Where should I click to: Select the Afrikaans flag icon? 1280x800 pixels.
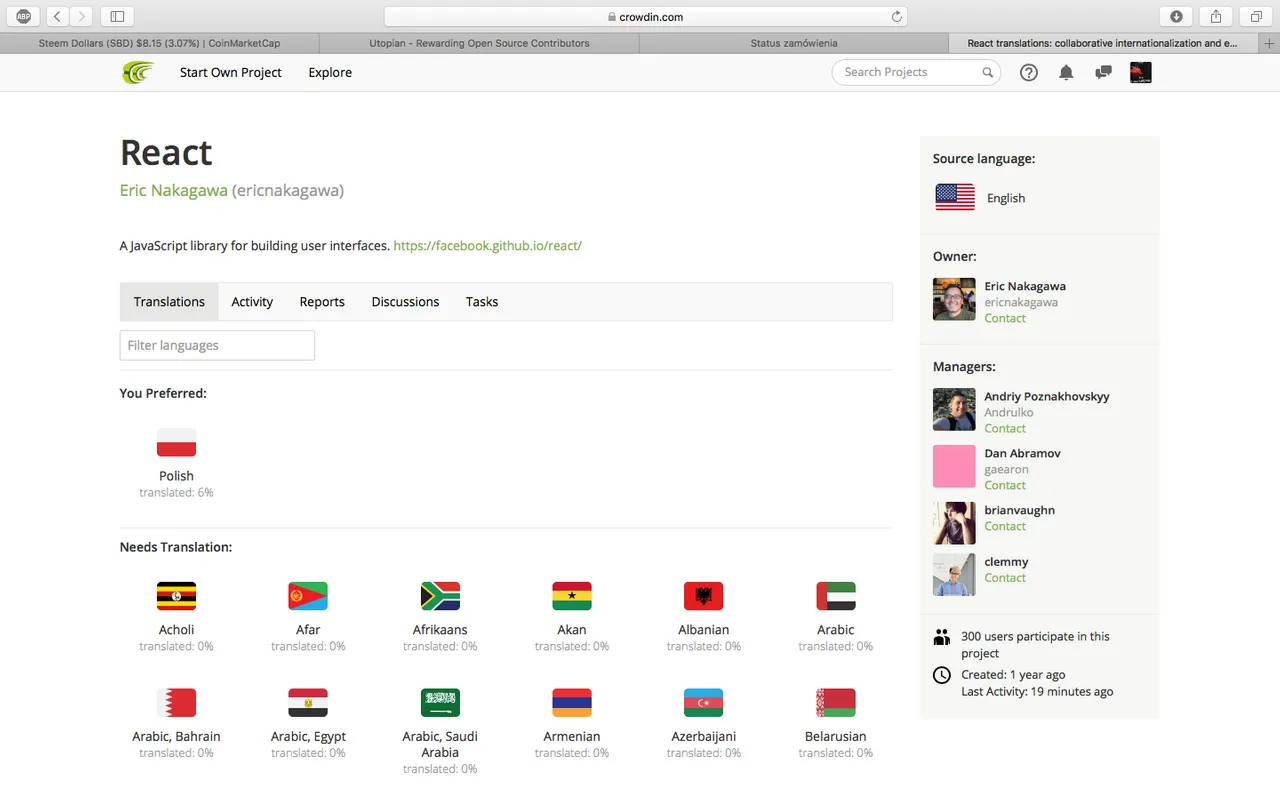[x=440, y=596]
